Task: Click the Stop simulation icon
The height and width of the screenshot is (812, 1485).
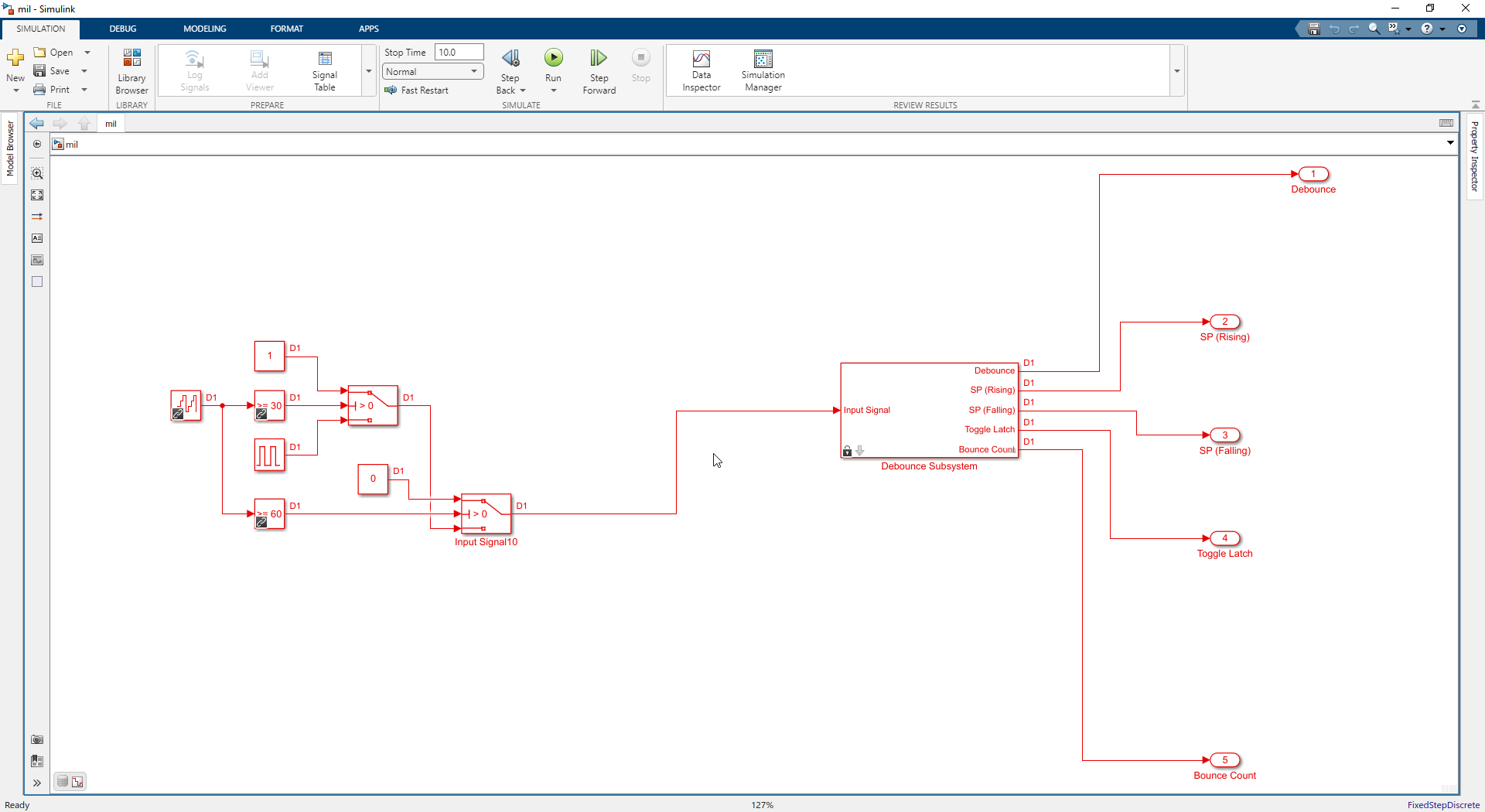Action: coord(640,57)
